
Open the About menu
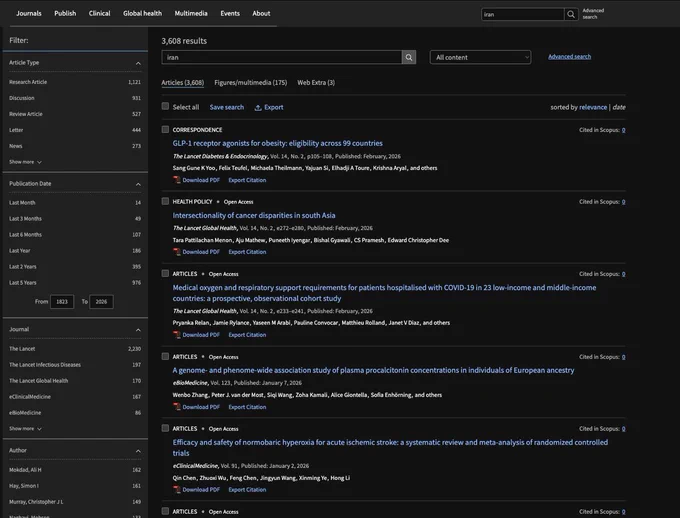click(x=261, y=13)
